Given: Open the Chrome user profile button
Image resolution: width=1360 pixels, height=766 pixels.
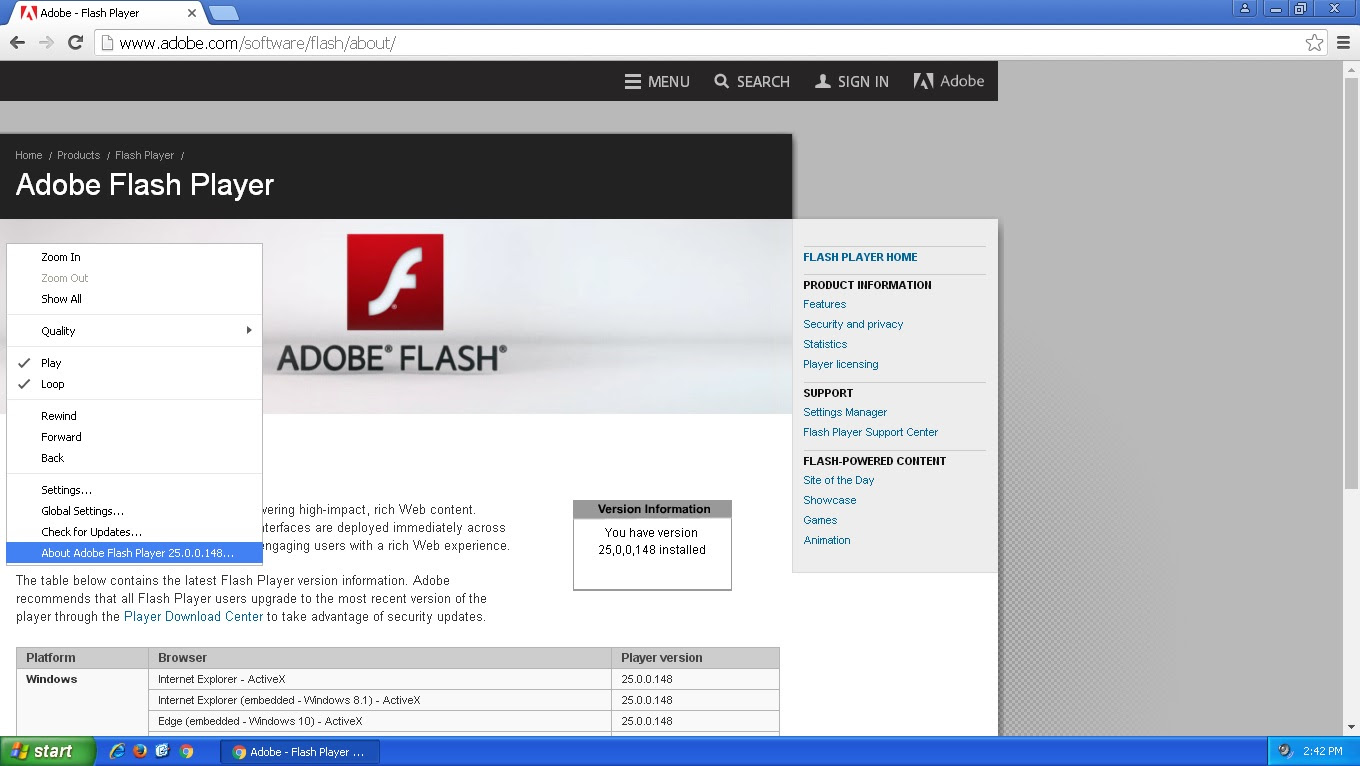Looking at the screenshot, I should pyautogui.click(x=1245, y=8).
